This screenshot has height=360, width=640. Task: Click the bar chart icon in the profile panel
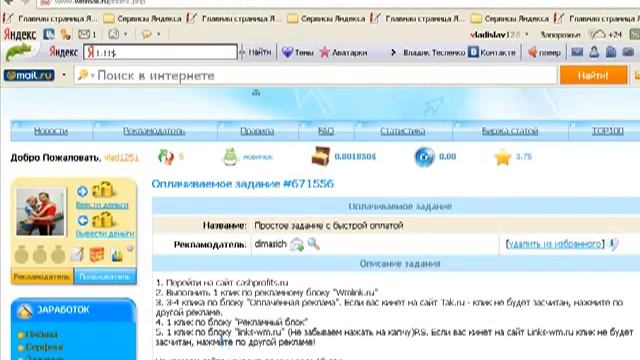pos(117,256)
